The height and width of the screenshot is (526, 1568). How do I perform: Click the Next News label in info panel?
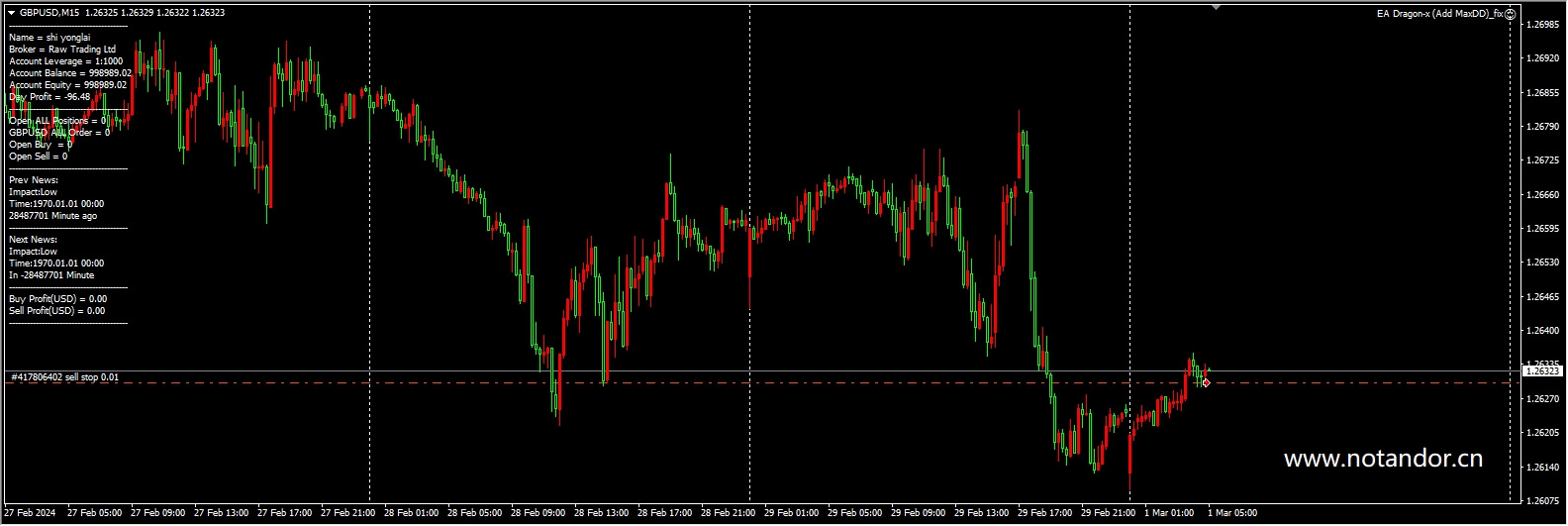(33, 240)
